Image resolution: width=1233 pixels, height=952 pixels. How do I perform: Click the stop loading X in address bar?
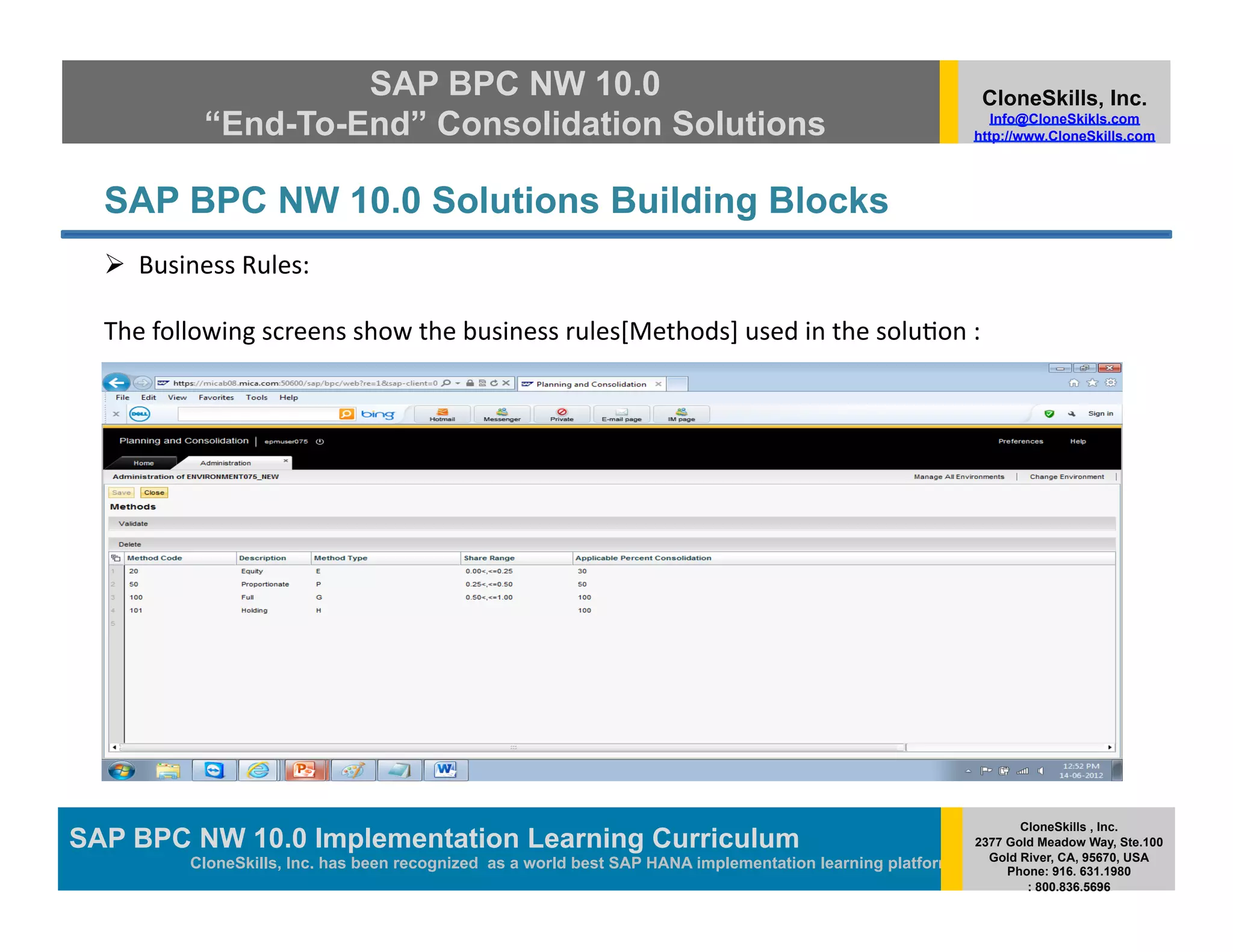click(506, 383)
